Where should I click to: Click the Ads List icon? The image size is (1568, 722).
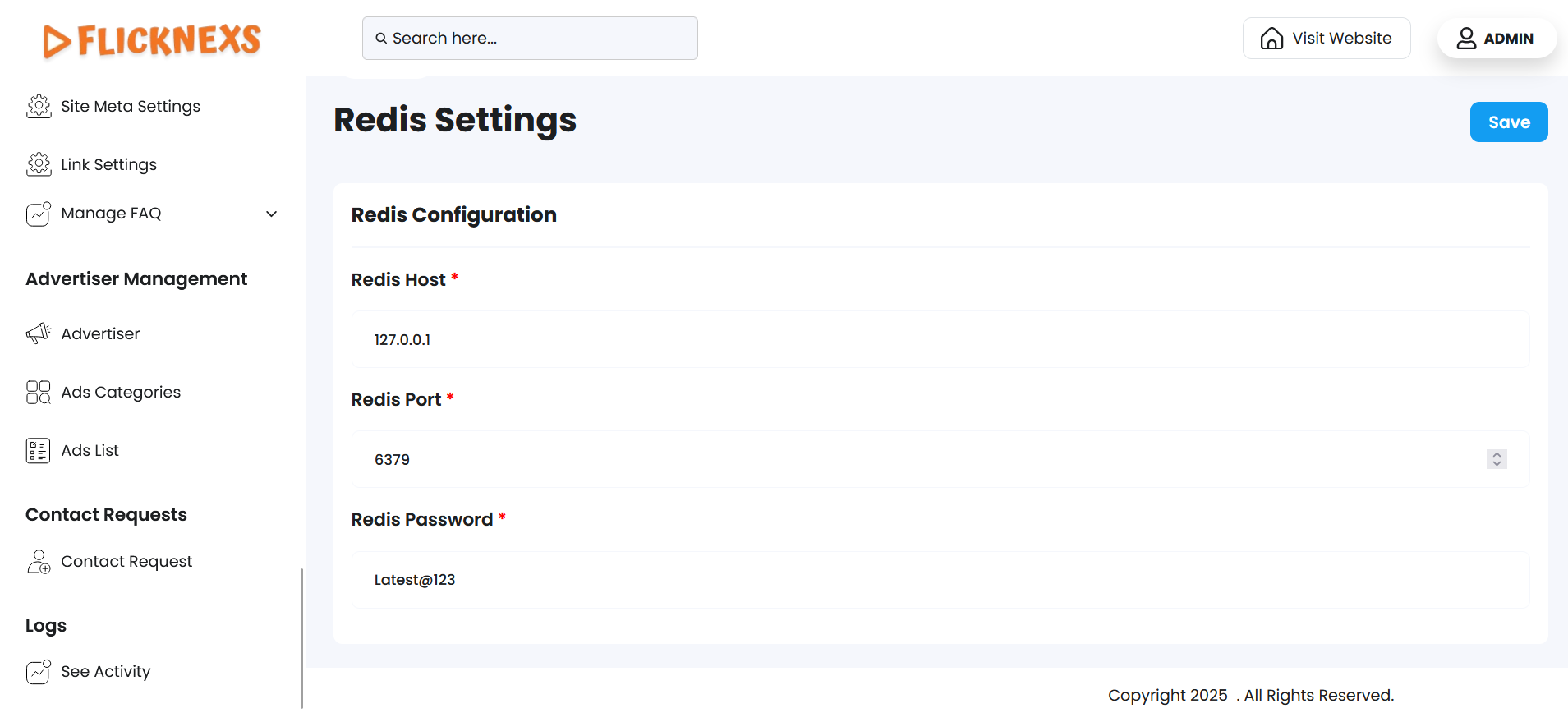(x=39, y=450)
